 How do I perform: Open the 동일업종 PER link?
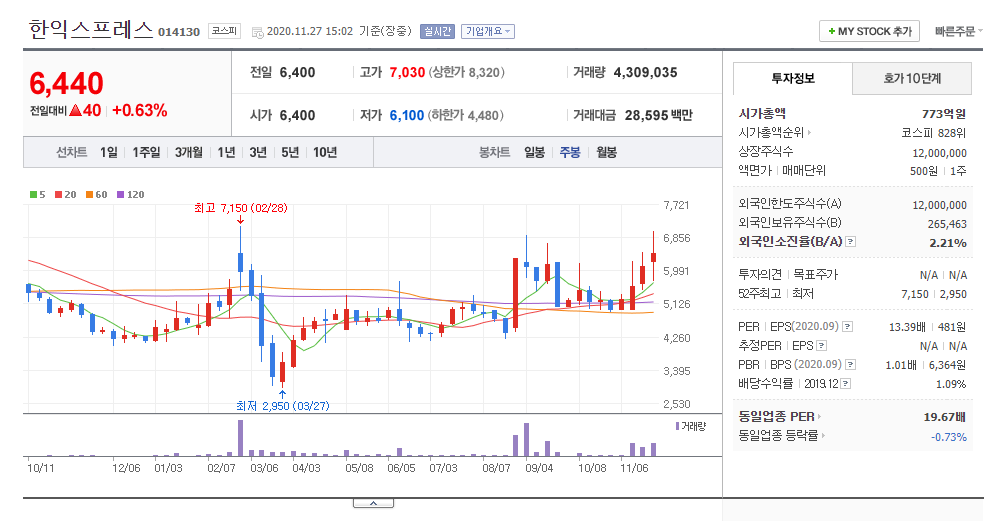pyautogui.click(x=779, y=417)
